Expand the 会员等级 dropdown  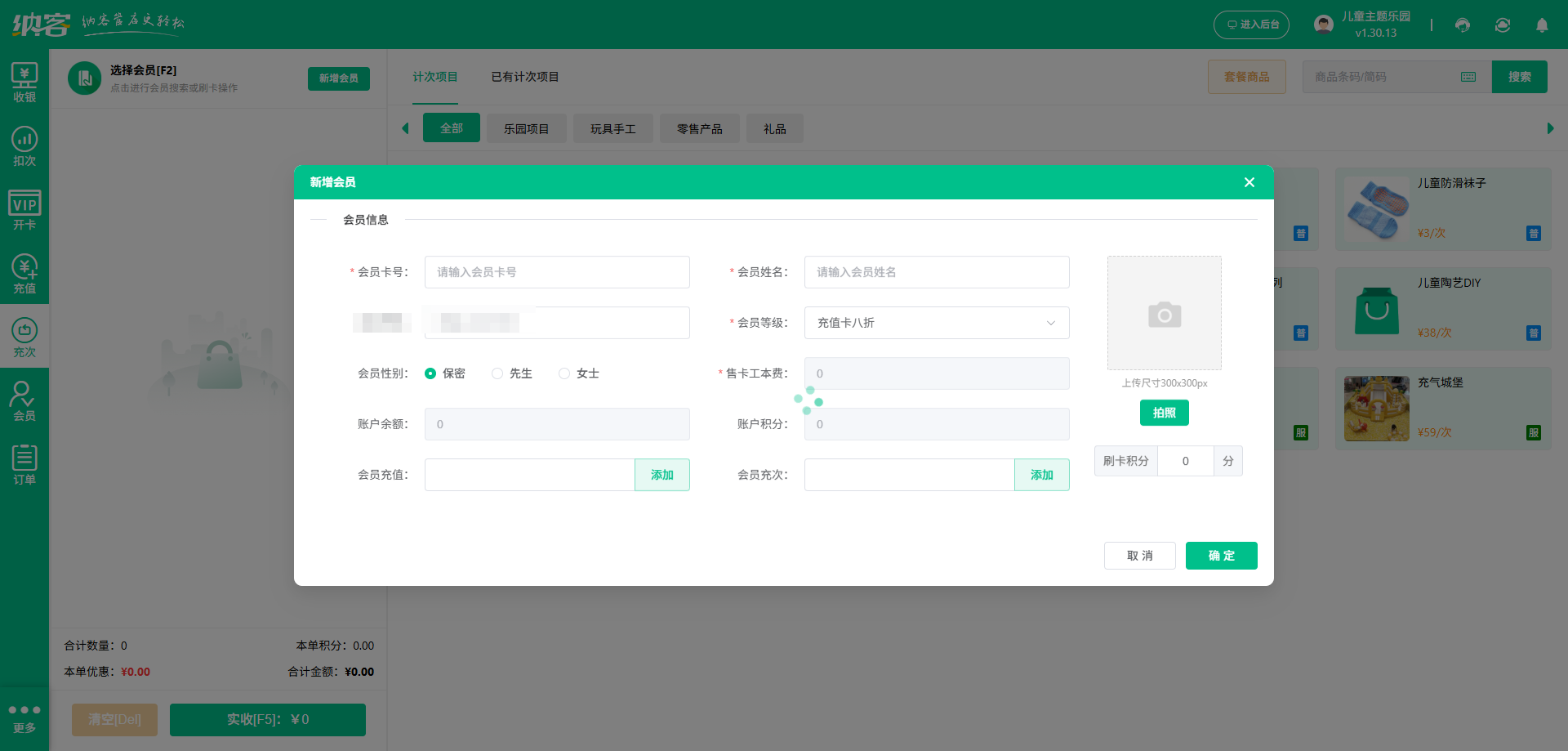[936, 323]
